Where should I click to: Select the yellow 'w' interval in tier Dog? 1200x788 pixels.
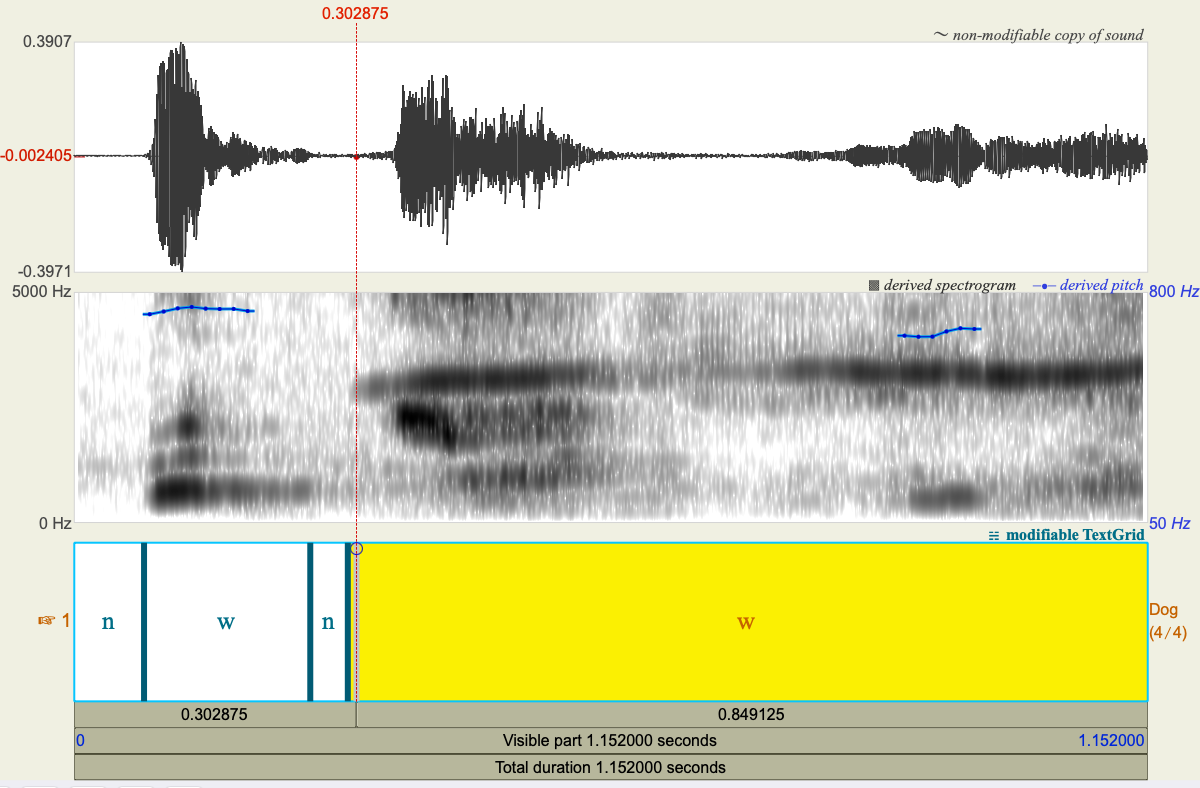[x=745, y=621]
